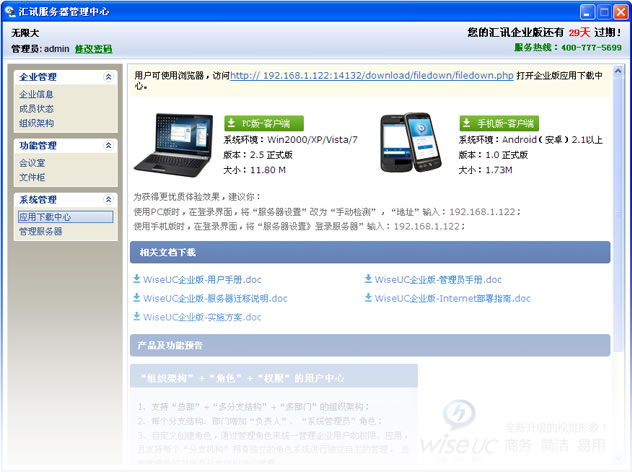Click the 系统环境: Win2000/XP/Vista/7 text
Screen dimensions: 632x473
coord(291,140)
